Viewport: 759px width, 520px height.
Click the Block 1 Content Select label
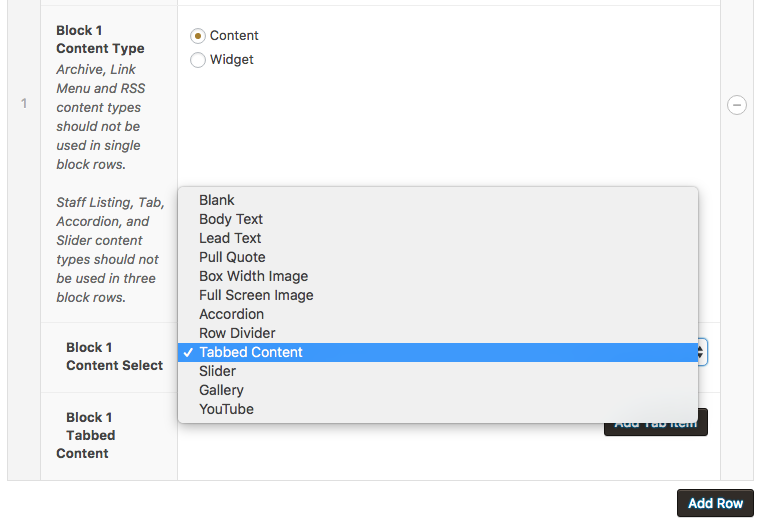114,356
